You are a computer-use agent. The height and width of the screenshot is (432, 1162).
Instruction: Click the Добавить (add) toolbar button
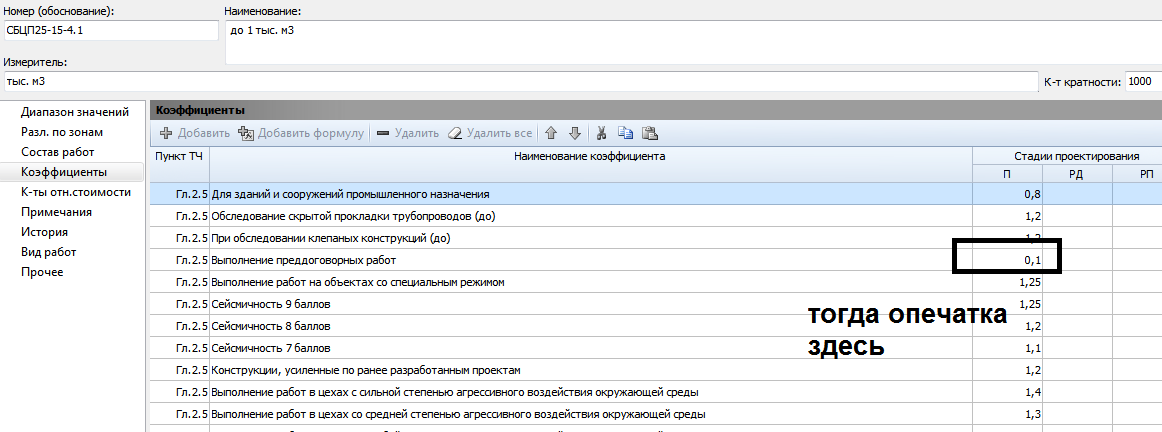coord(195,133)
